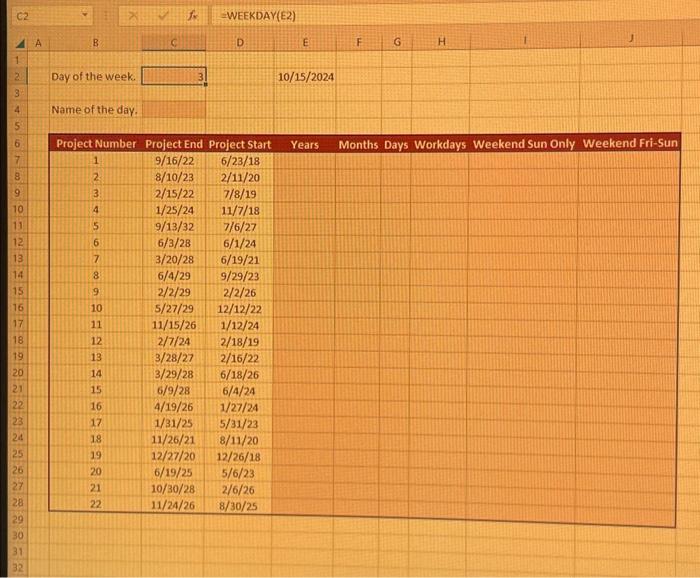Click the 'Project End' header cell
The height and width of the screenshot is (578, 700).
coord(174,144)
